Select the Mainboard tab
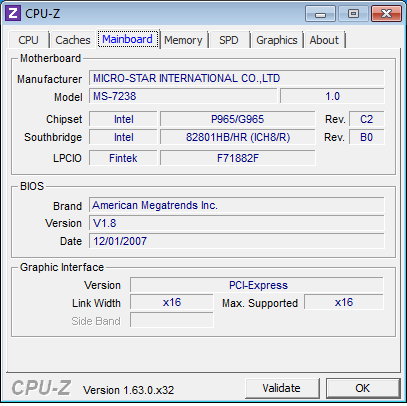This screenshot has height=406, width=407. pyautogui.click(x=127, y=39)
